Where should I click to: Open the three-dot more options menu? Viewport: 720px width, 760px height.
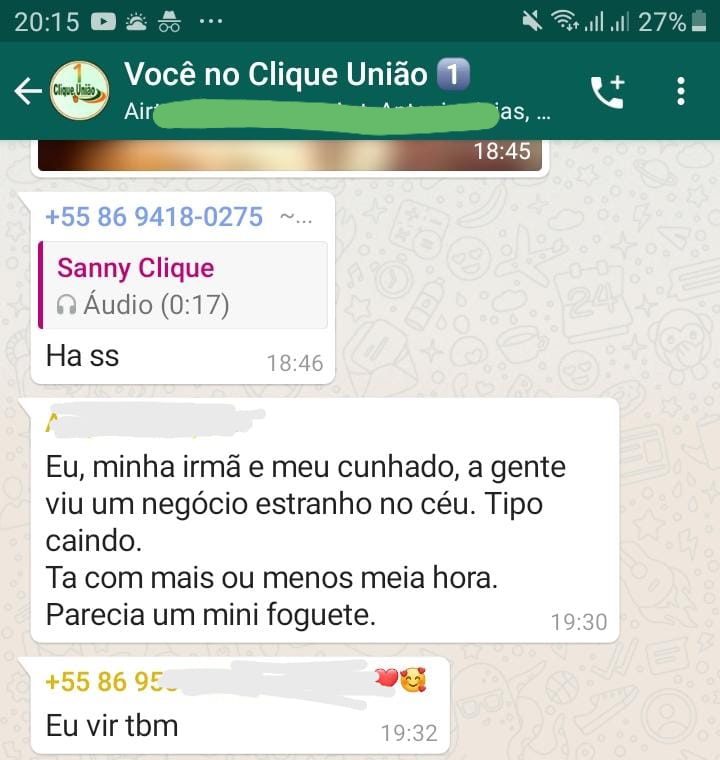click(681, 91)
